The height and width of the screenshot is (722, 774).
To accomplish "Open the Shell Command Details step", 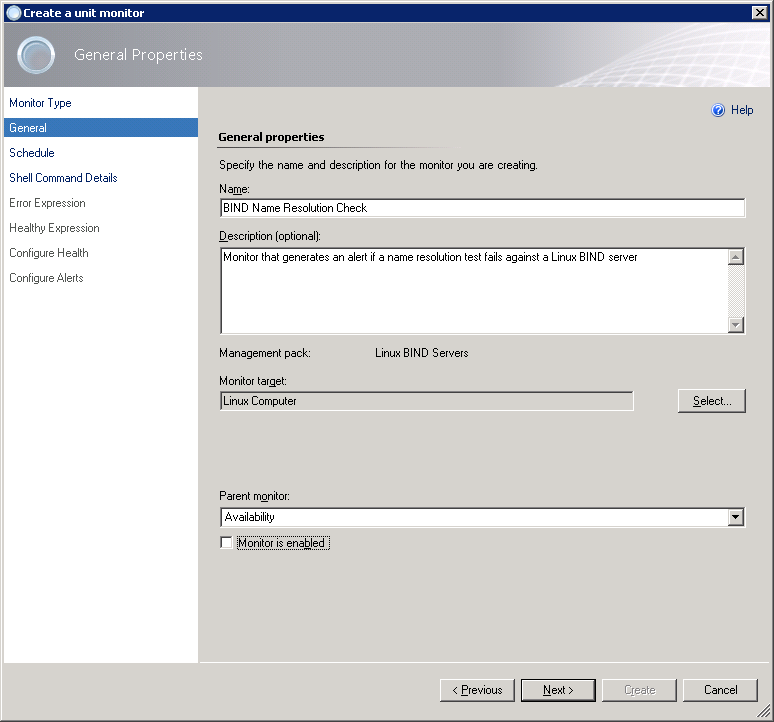I will click(x=63, y=178).
